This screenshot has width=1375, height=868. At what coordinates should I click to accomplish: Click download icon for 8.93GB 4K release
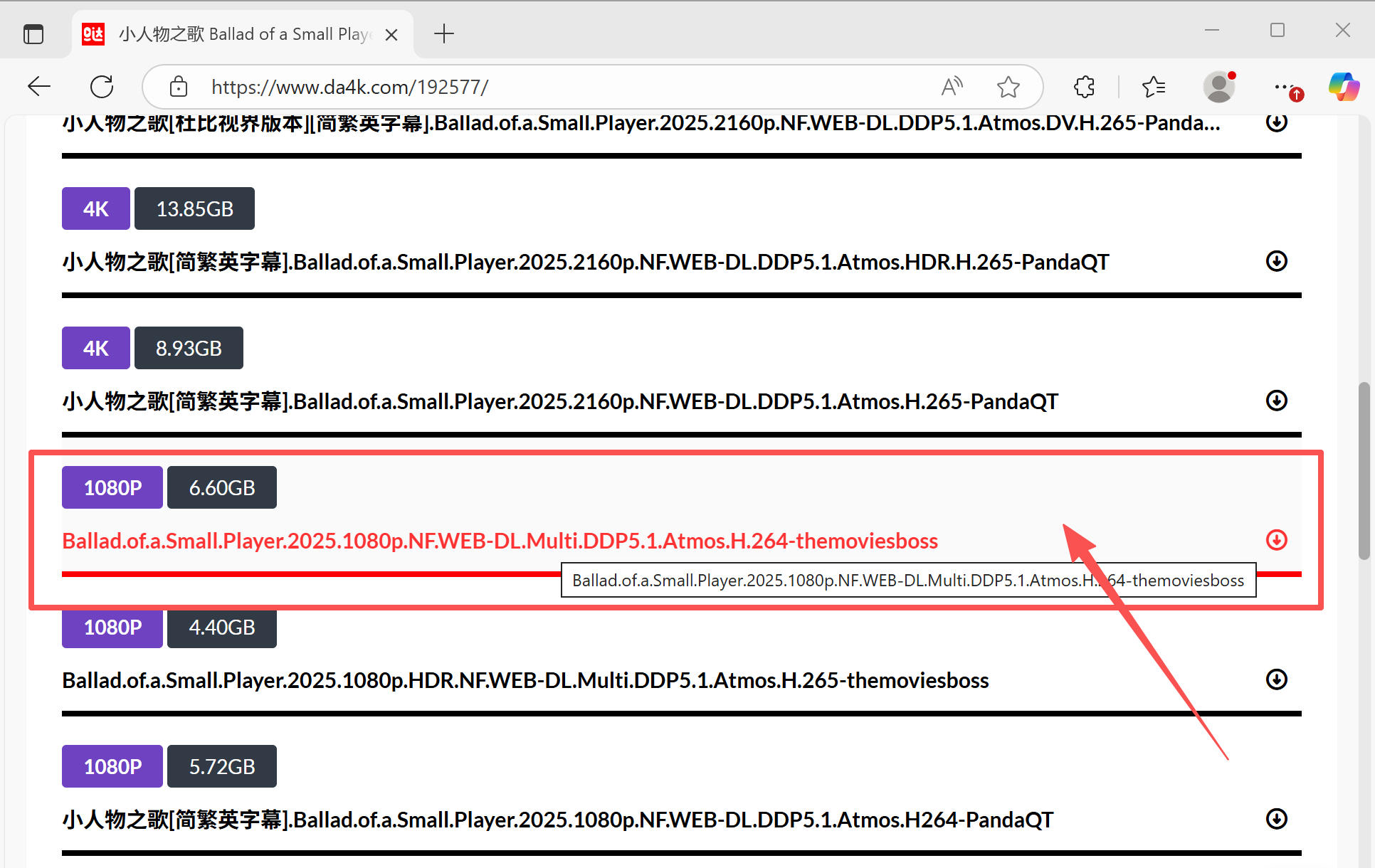pyautogui.click(x=1276, y=401)
